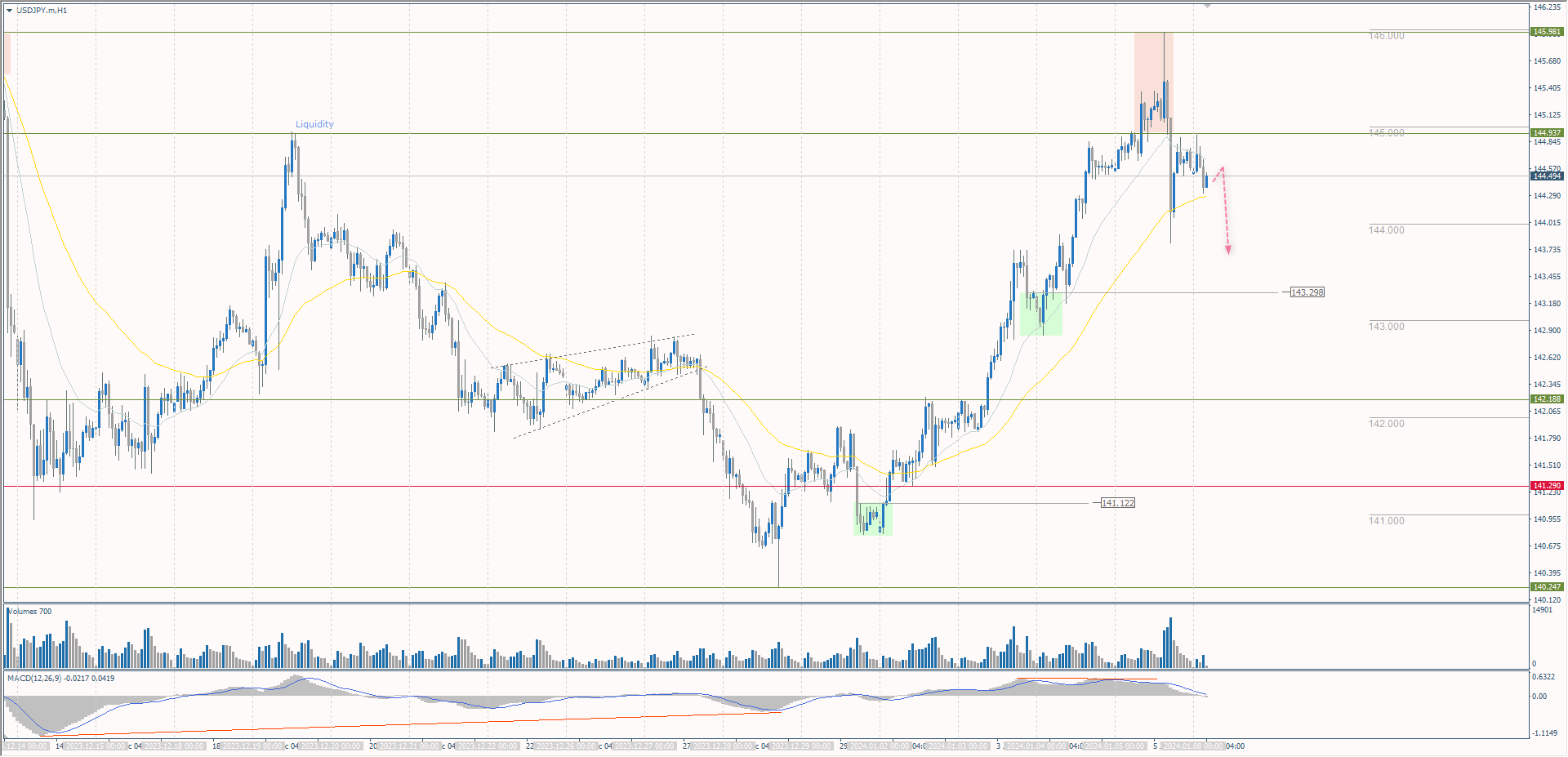The height and width of the screenshot is (757, 1568).
Task: Click the 0.6322 MACD scale value
Action: pyautogui.click(x=1543, y=677)
